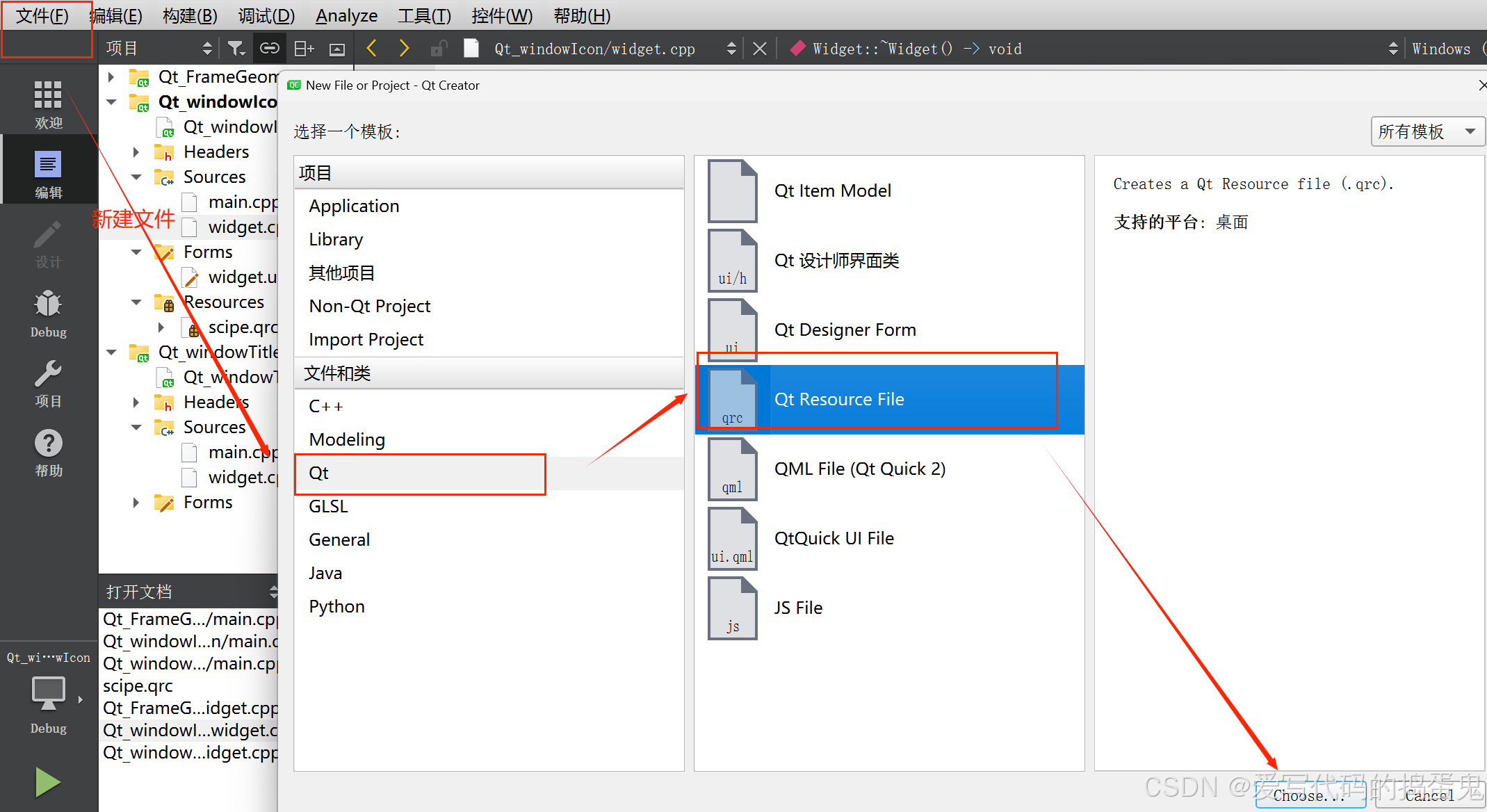Open the 调试(D) menu
Image resolution: width=1487 pixels, height=812 pixels.
click(266, 15)
